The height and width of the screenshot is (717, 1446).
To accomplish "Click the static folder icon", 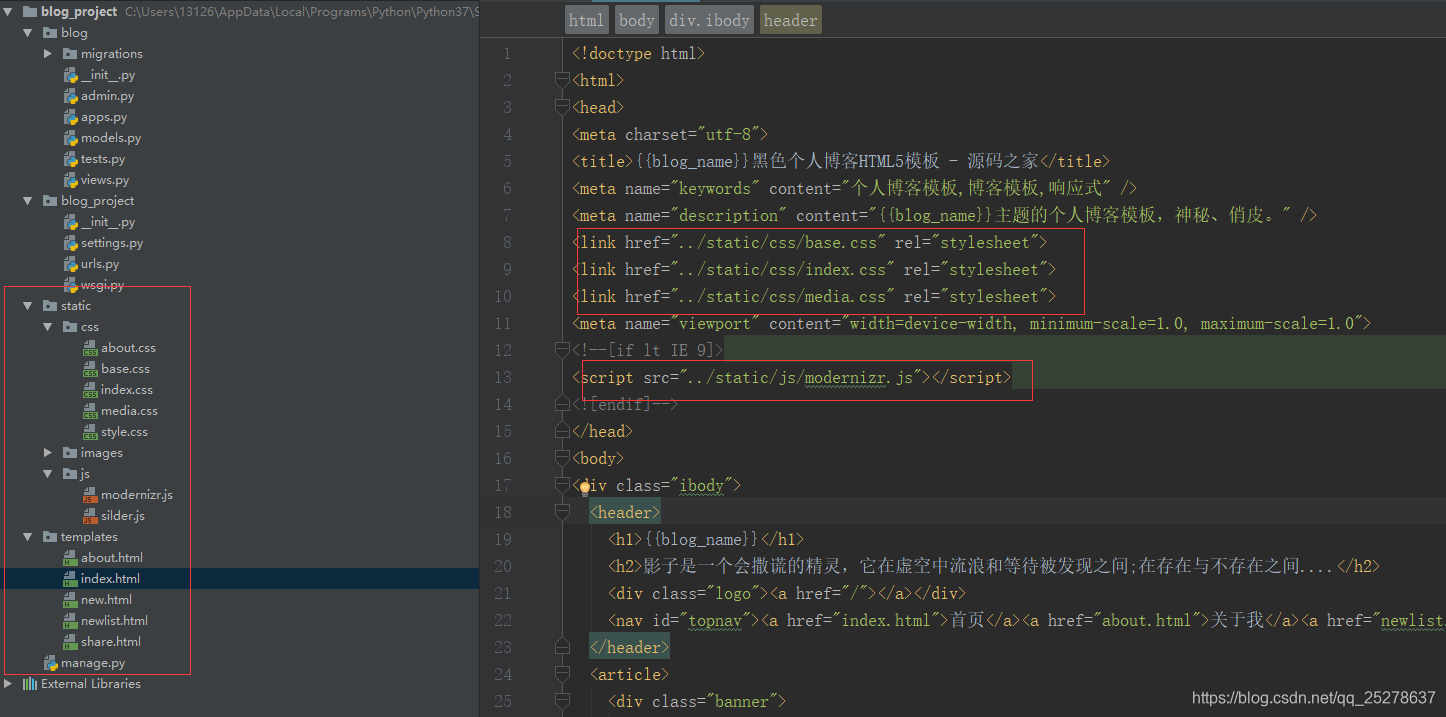I will [x=50, y=306].
